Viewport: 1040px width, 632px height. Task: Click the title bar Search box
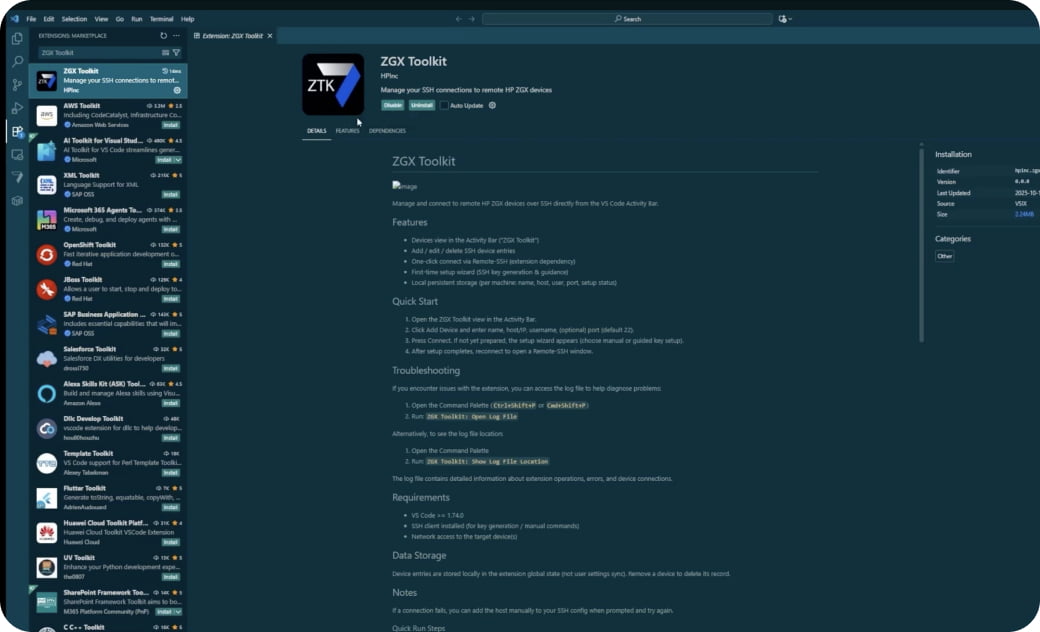627,19
